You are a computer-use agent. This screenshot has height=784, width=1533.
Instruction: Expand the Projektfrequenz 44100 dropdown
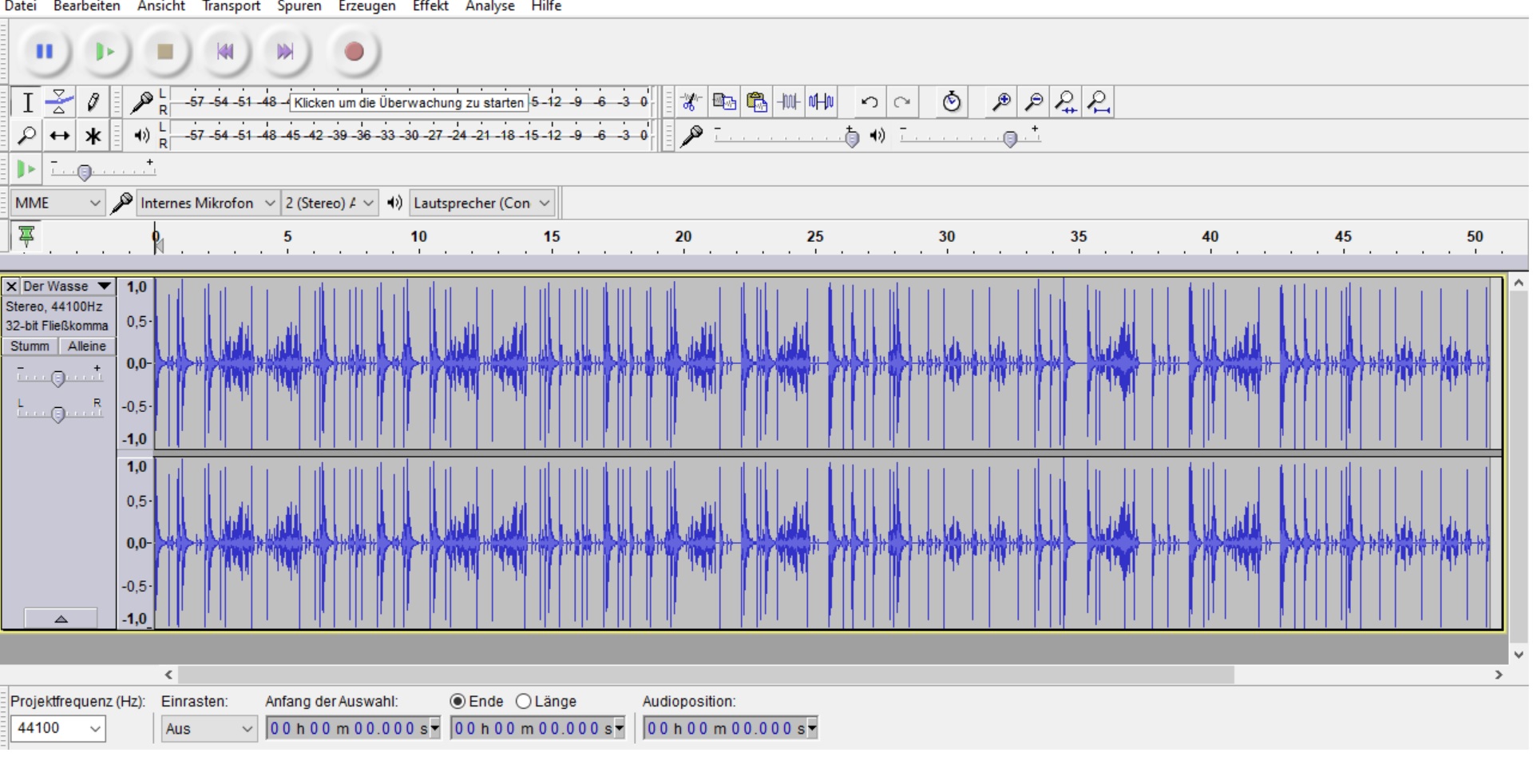pos(58,728)
